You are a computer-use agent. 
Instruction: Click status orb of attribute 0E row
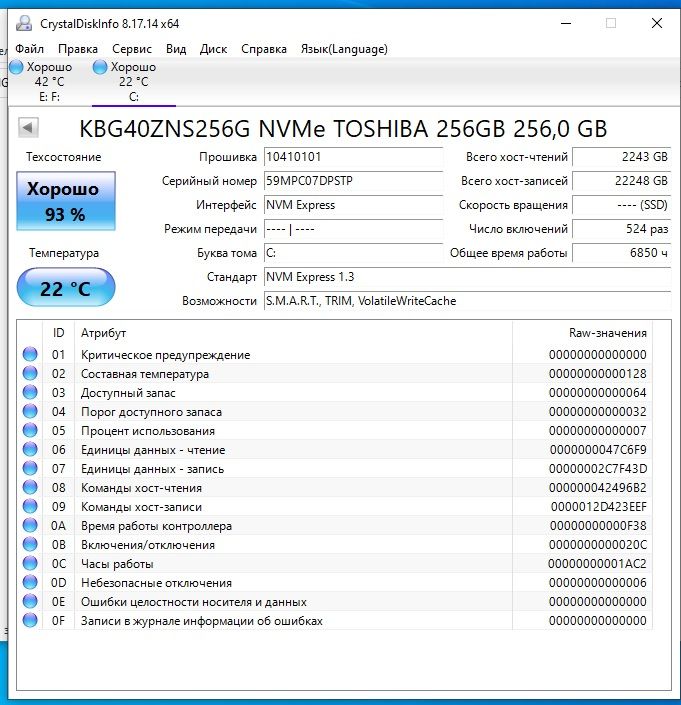pos(30,601)
